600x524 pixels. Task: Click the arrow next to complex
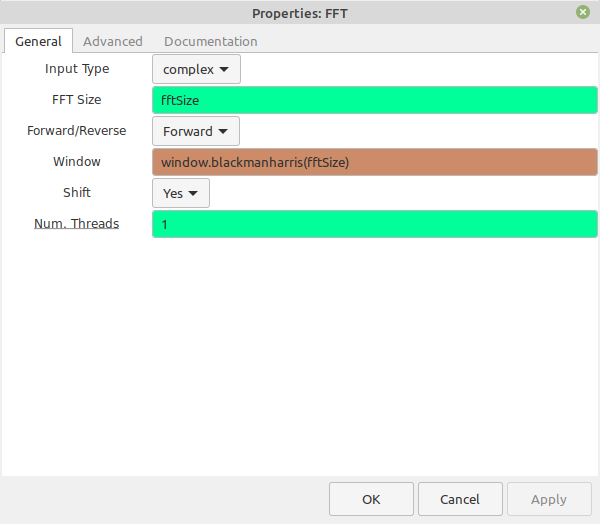click(x=224, y=70)
